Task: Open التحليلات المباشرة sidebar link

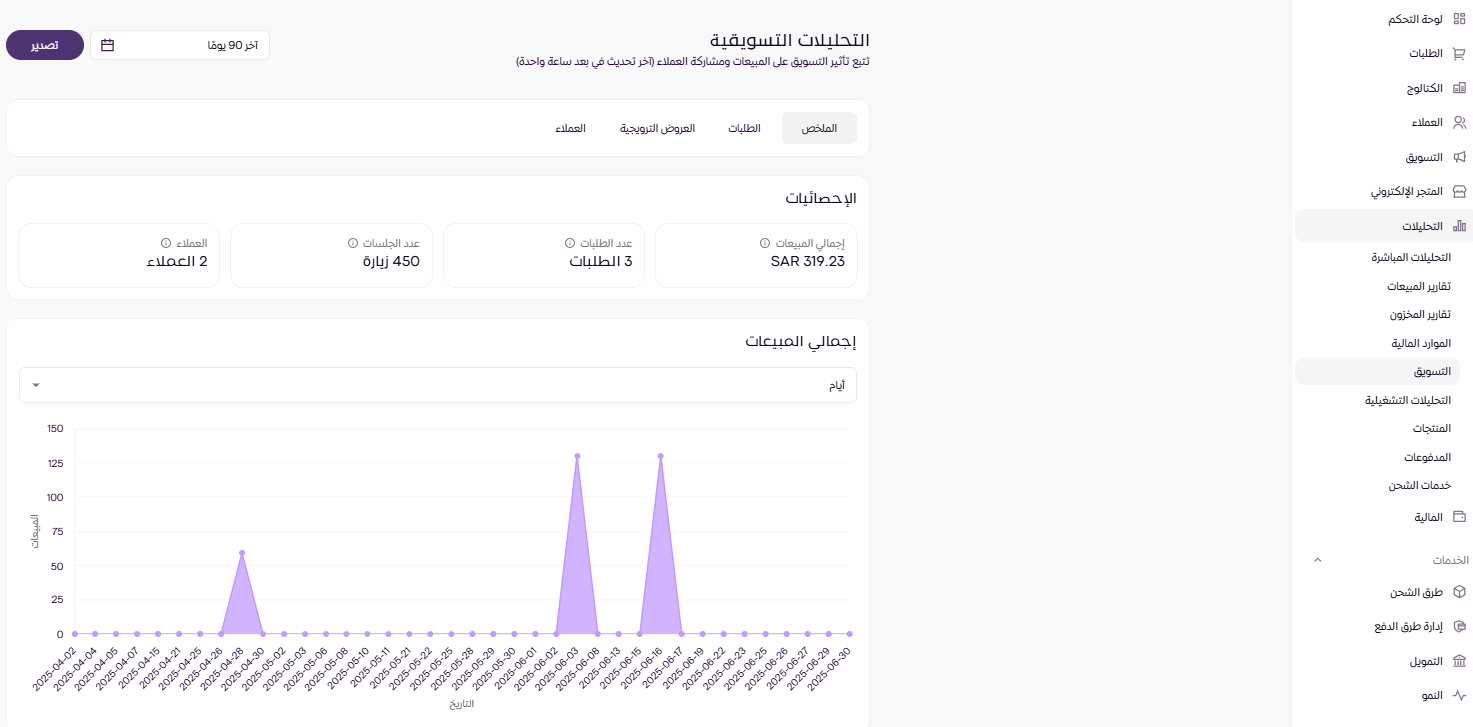Action: [x=1410, y=258]
